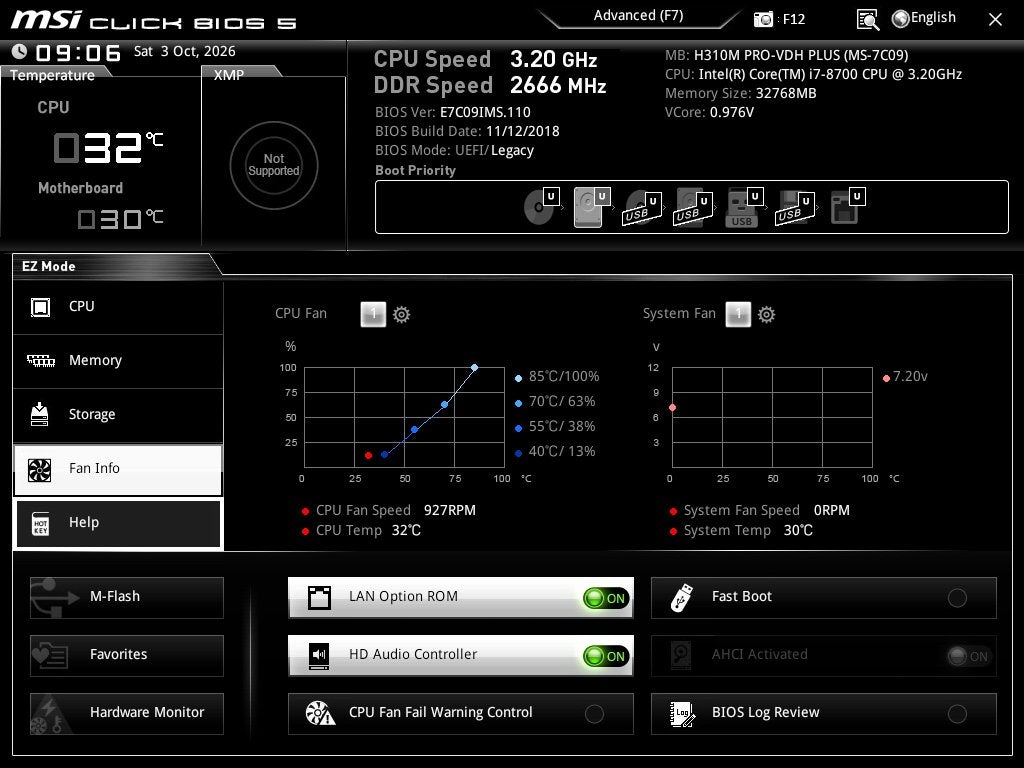Select the 70°C/63% curve point on the graph

coord(445,405)
